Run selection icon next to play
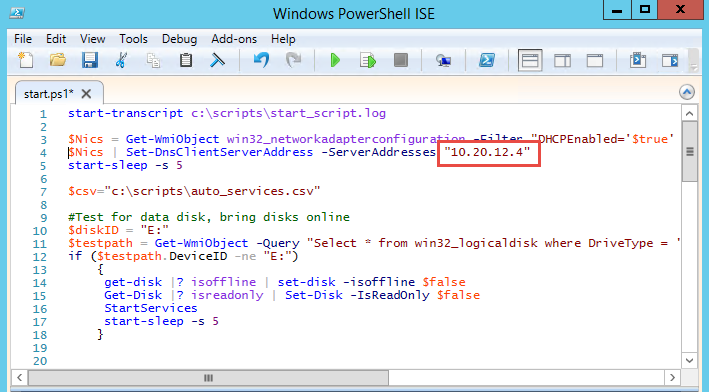This screenshot has height=392, width=709. click(368, 60)
